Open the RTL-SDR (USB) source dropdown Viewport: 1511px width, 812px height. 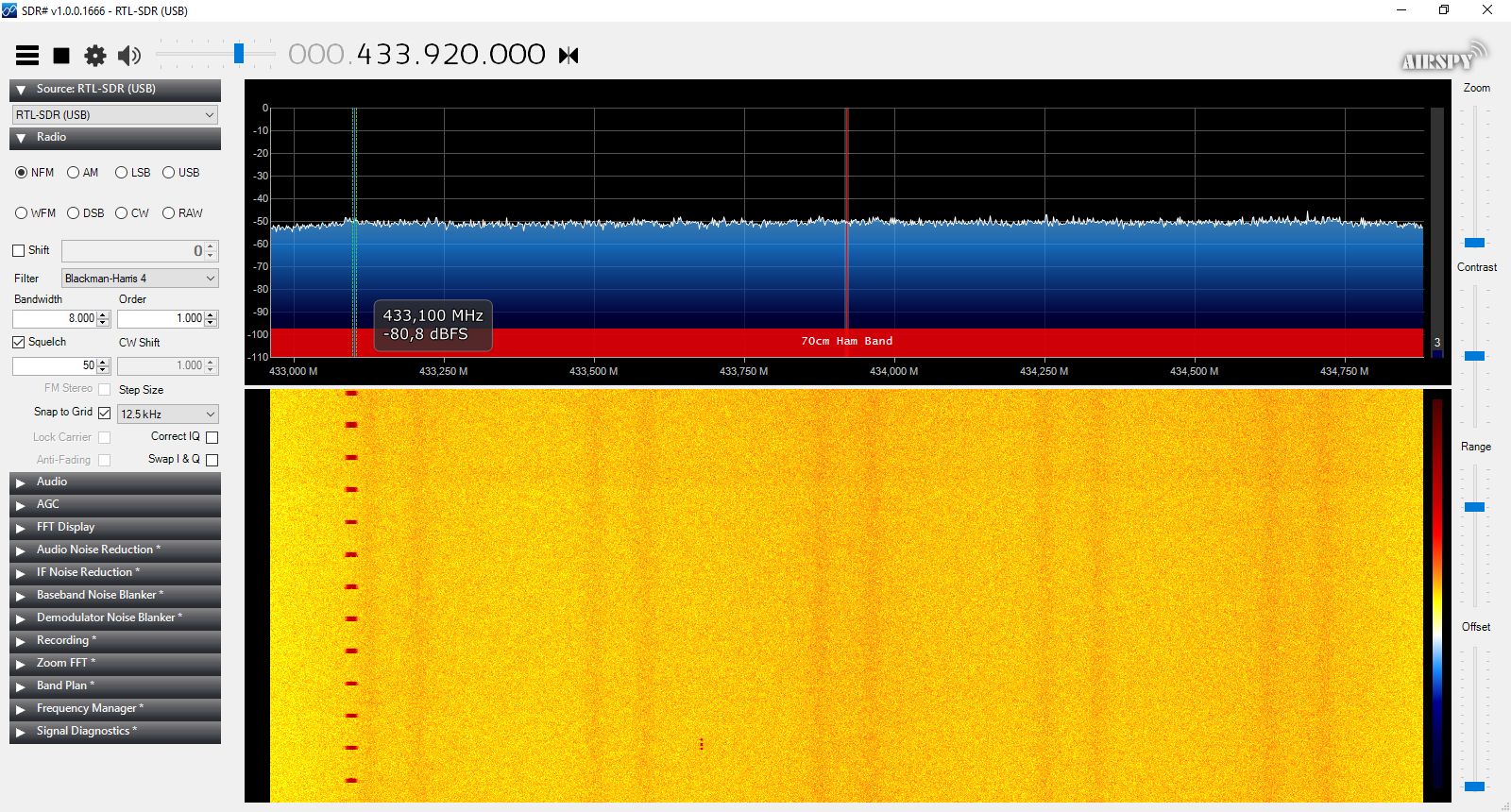[115, 114]
